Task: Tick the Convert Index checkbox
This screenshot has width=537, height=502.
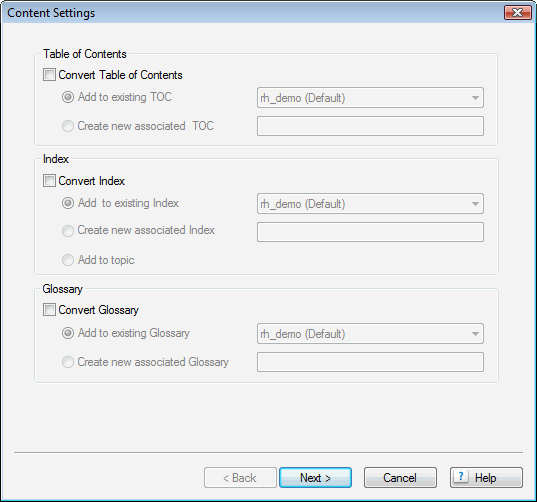Action: pos(49,181)
